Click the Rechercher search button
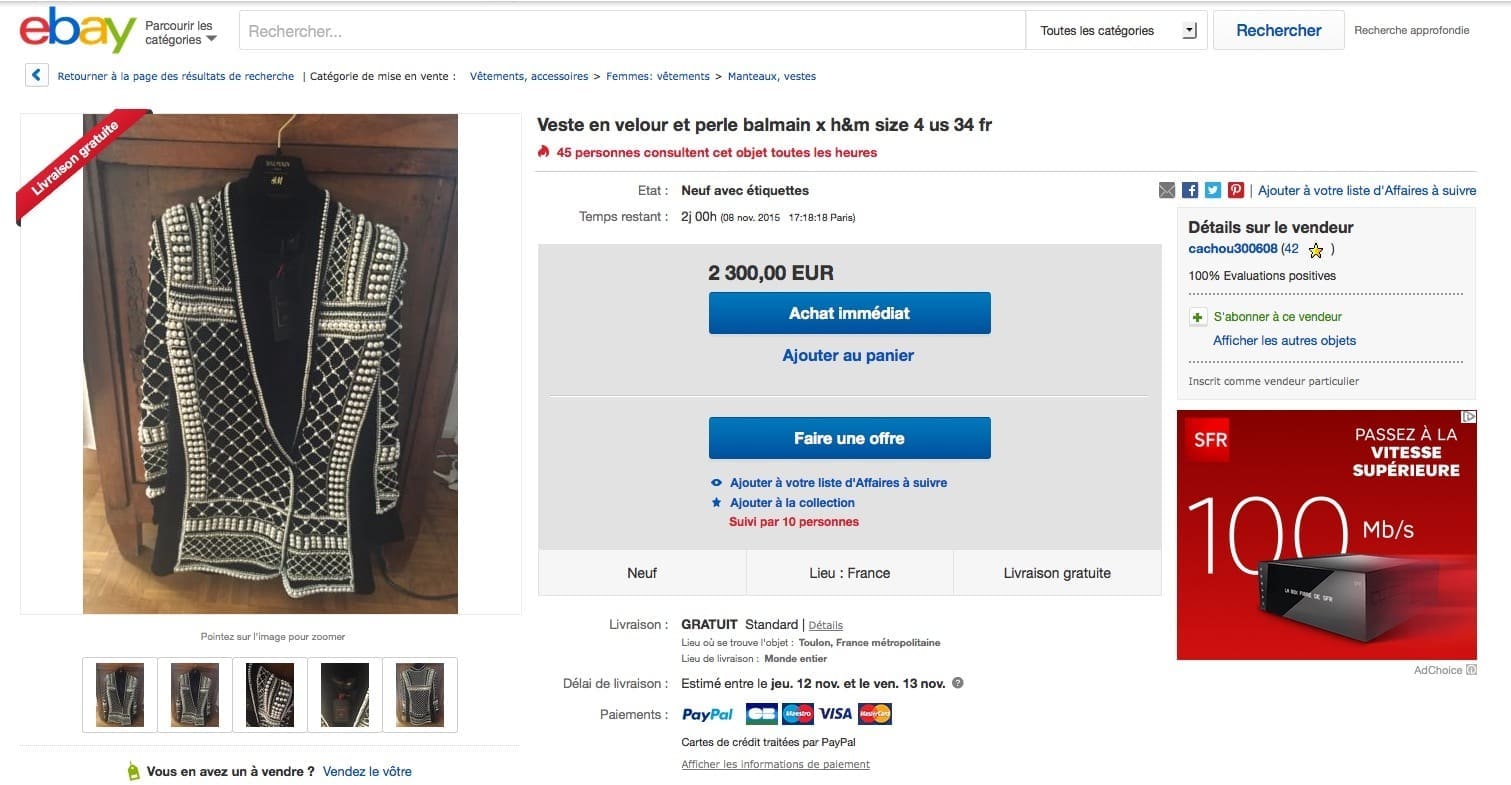This screenshot has height=785, width=1511. pos(1278,31)
